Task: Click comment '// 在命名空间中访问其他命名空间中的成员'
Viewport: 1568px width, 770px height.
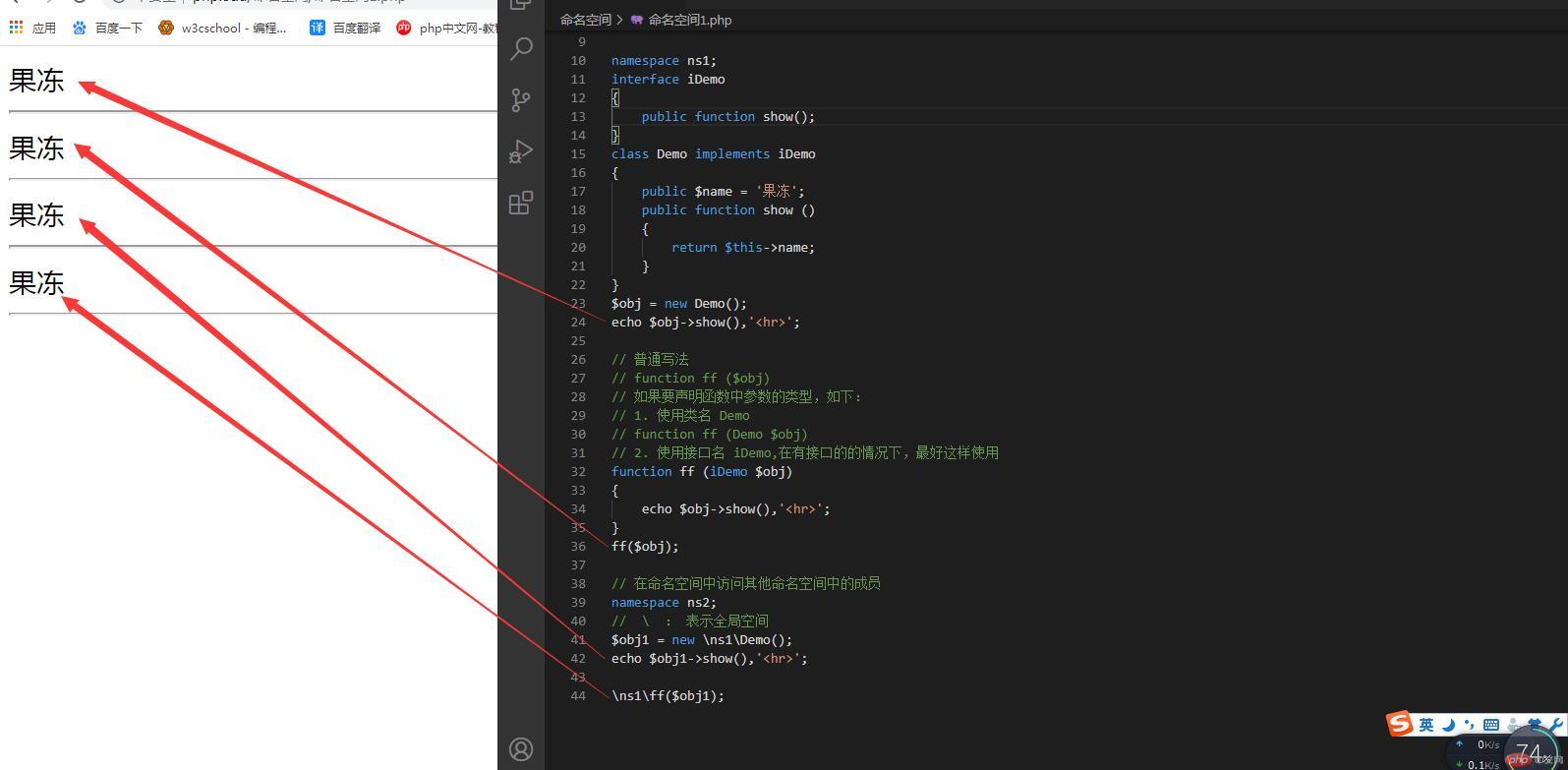Action: 746,583
